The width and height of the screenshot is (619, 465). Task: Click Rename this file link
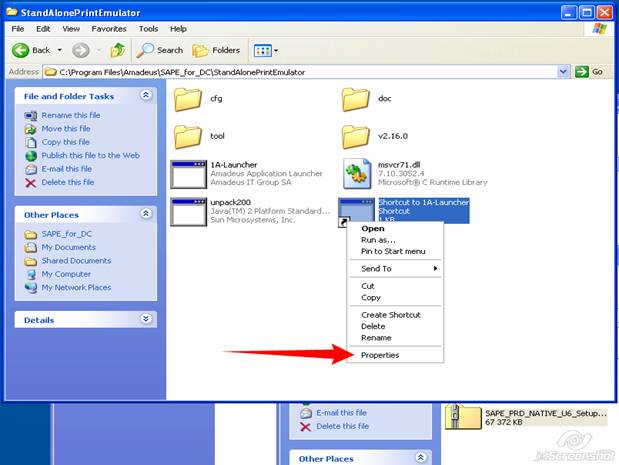[71, 115]
